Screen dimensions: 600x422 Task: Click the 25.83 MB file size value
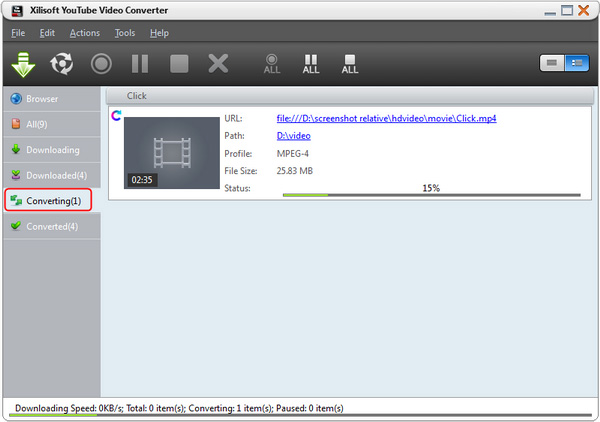point(295,171)
